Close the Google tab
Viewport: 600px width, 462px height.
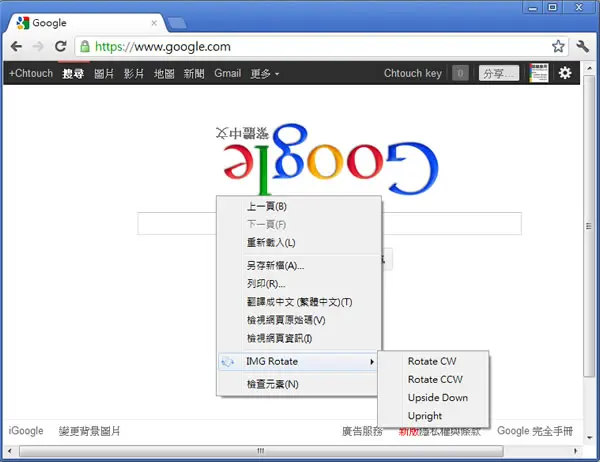coord(154,23)
